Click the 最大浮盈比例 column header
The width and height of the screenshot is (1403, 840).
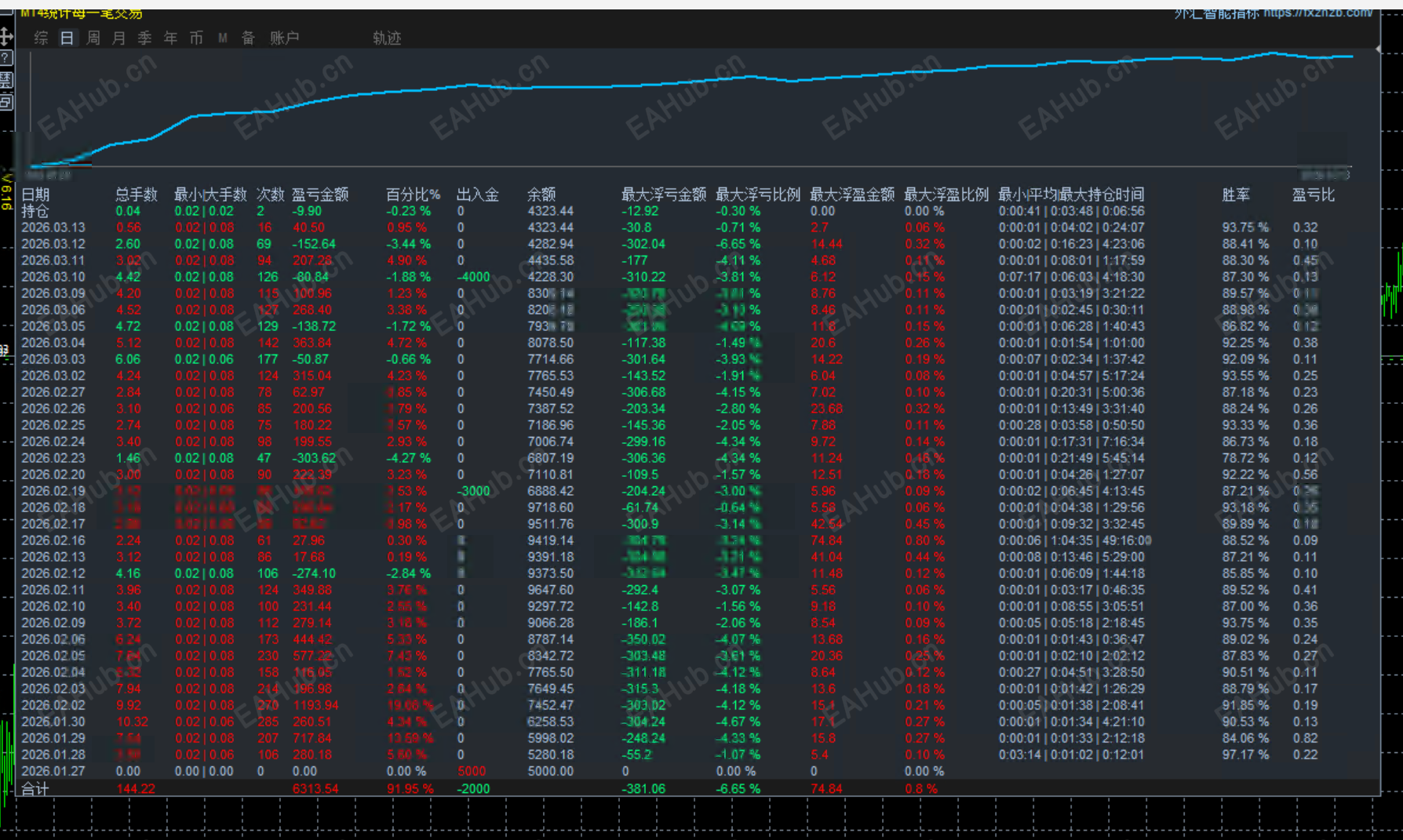(946, 195)
